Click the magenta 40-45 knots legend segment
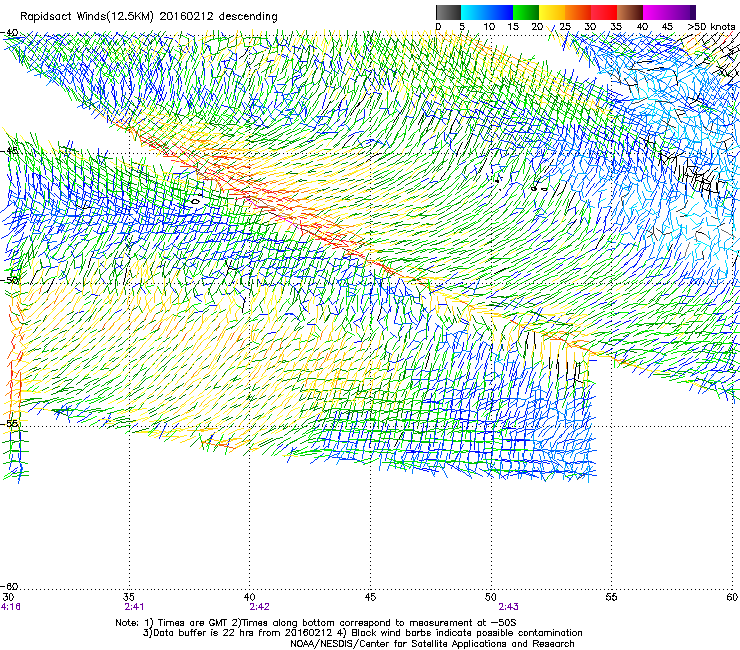This screenshot has height=650, width=740. 656,12
